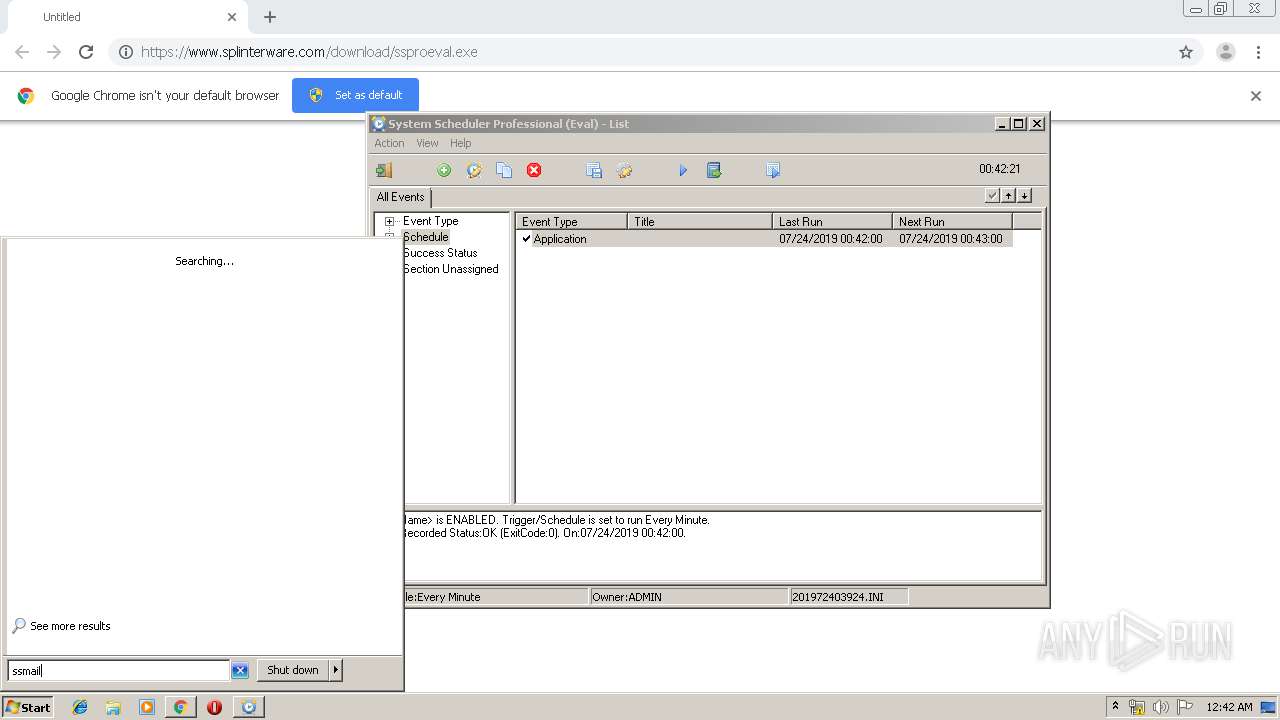Run the event now with blue play icon

[683, 170]
